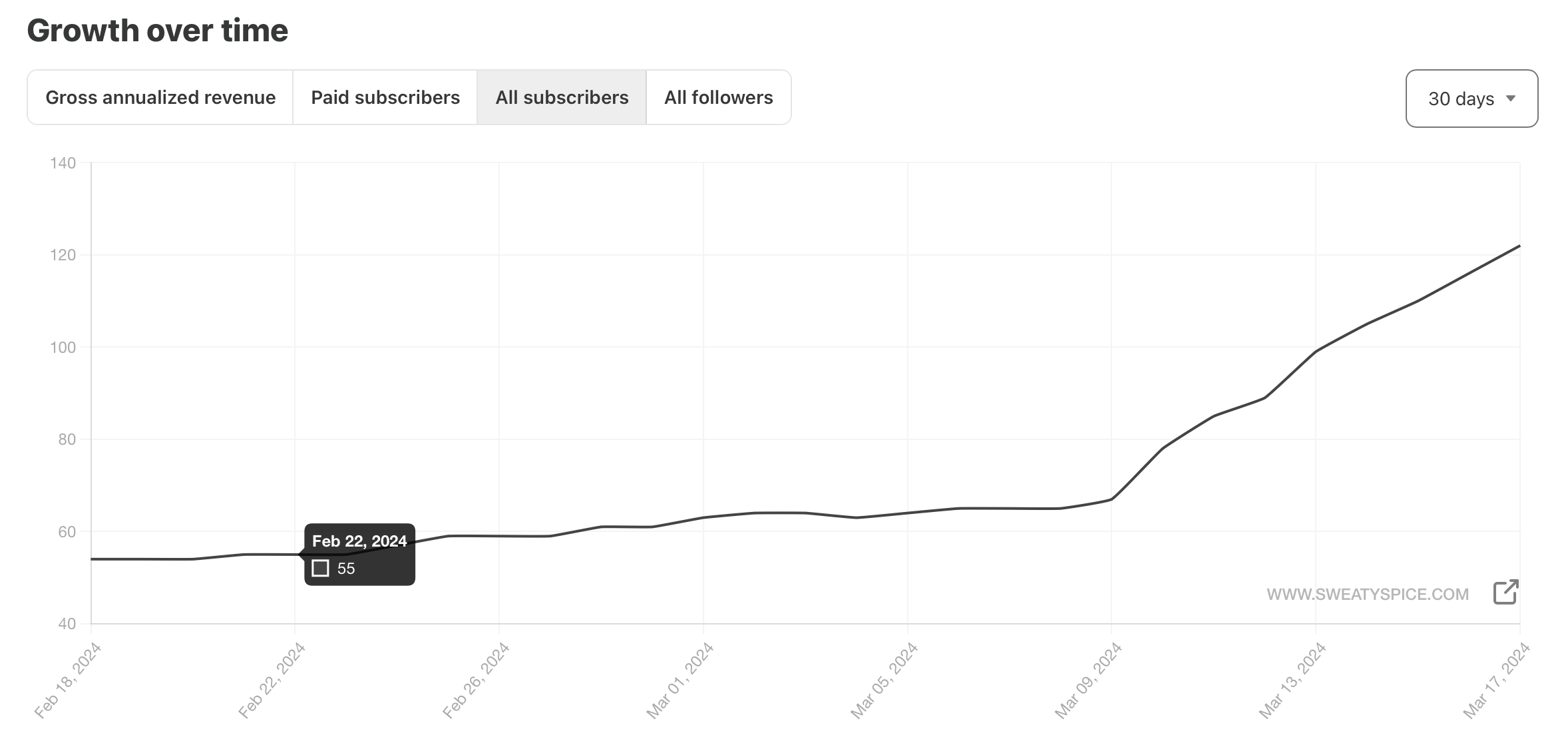
Task: Click the white series square in tooltip
Action: click(x=320, y=569)
